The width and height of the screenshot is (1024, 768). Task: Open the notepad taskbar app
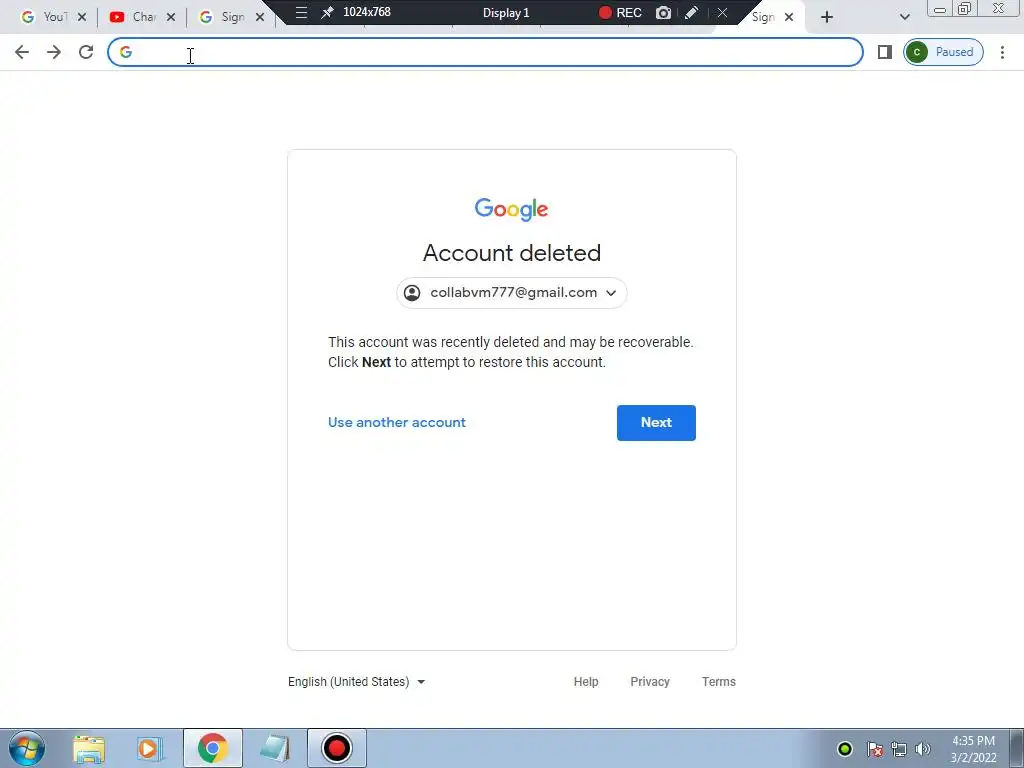click(274, 748)
